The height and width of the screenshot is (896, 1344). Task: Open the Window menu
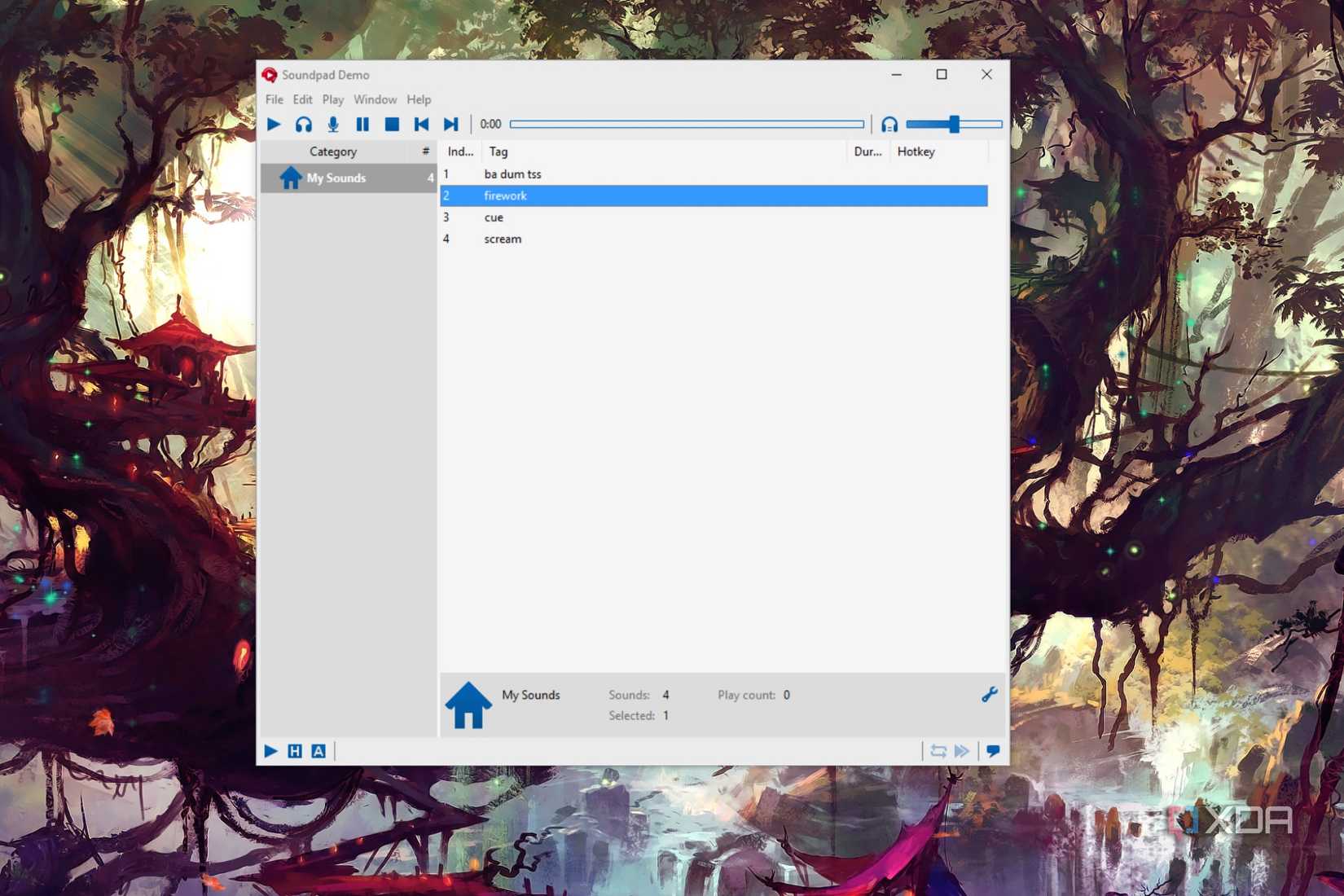pos(375,99)
